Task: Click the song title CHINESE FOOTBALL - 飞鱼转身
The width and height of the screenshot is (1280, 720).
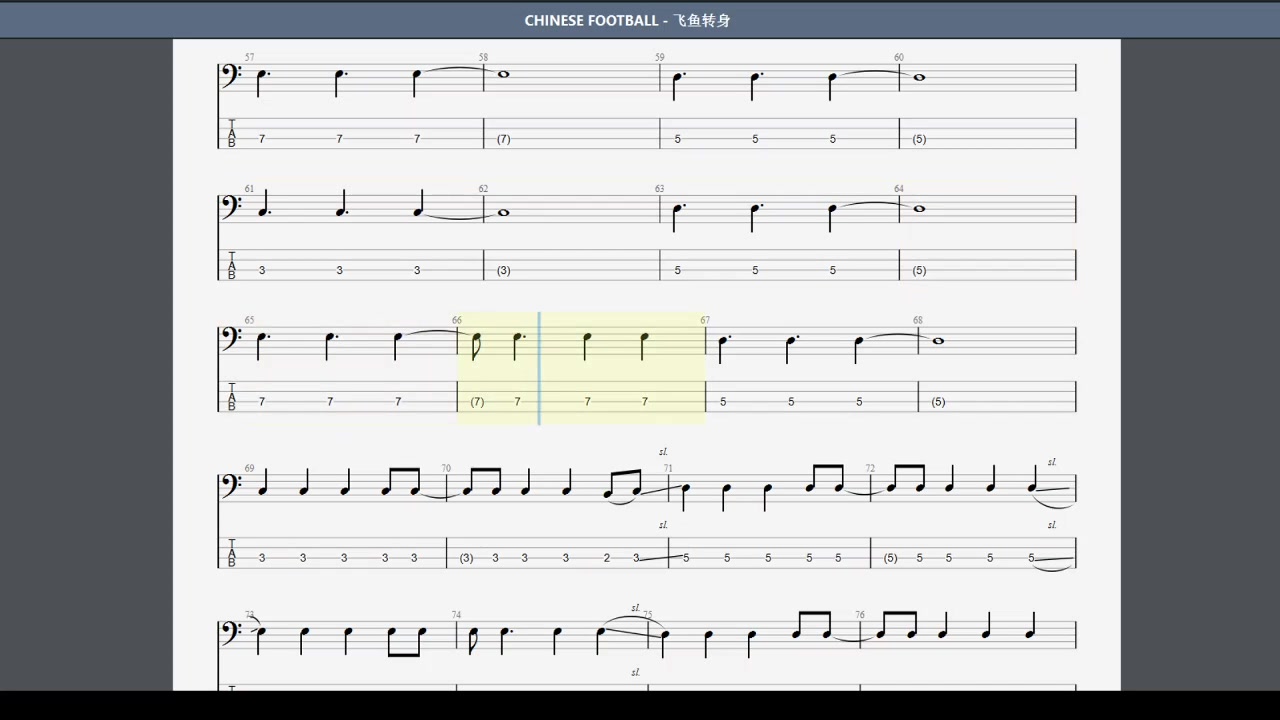Action: click(627, 20)
